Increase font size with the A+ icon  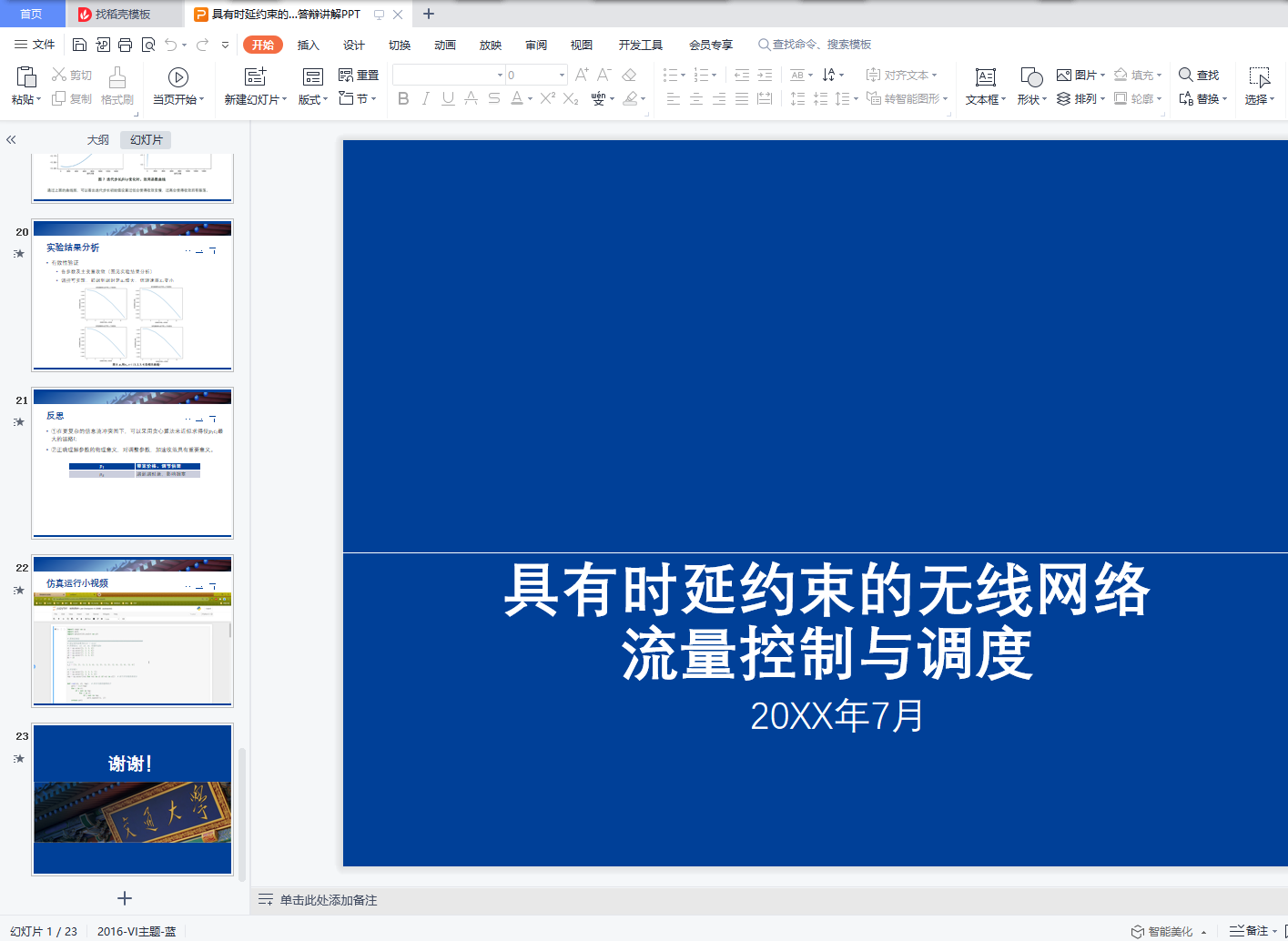point(582,75)
